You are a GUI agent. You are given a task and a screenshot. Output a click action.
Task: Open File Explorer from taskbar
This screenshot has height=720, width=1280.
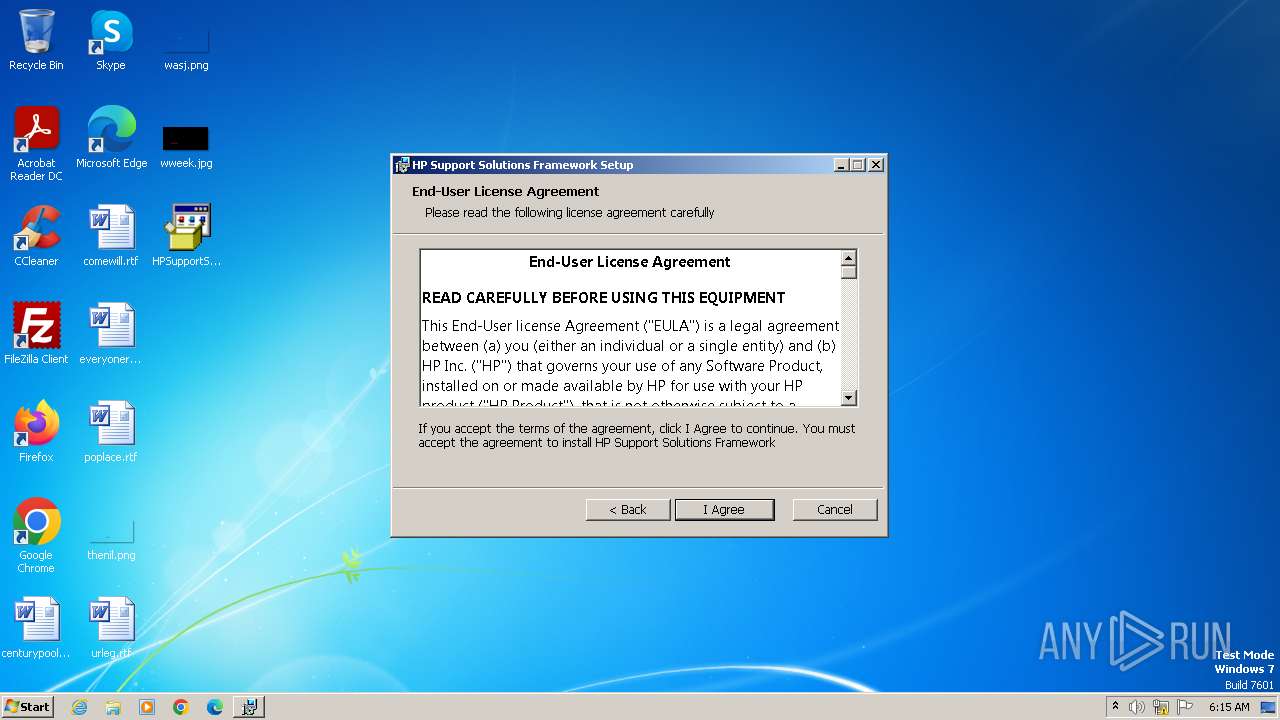point(113,707)
